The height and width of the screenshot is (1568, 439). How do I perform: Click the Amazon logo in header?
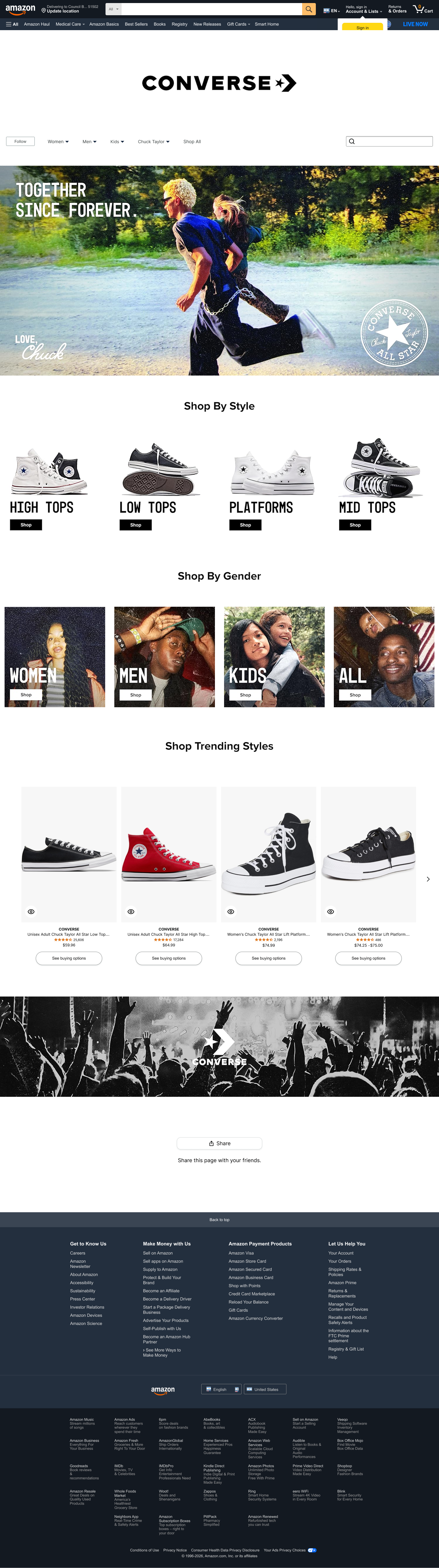[x=21, y=9]
